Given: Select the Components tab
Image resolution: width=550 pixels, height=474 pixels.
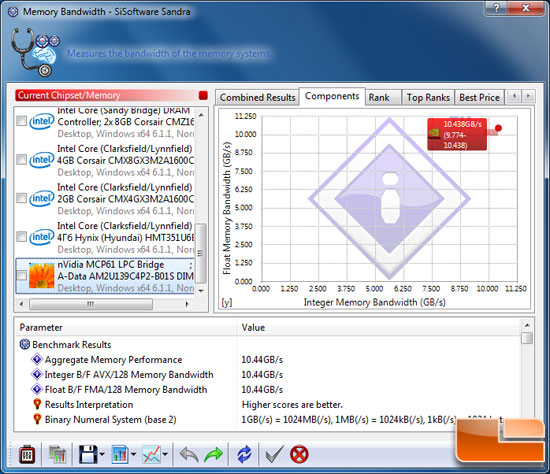Looking at the screenshot, I should 332,96.
